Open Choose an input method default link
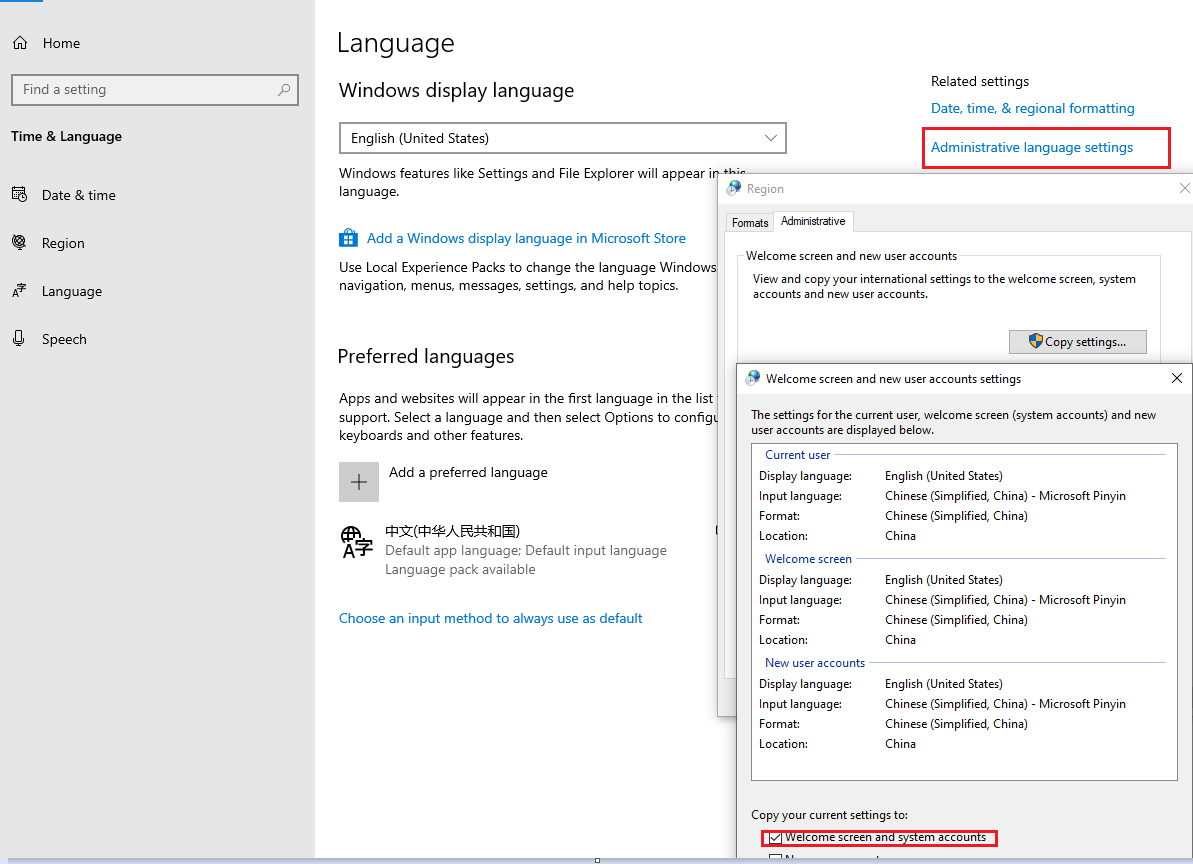Viewport: 1193px width, 864px height. [491, 619]
